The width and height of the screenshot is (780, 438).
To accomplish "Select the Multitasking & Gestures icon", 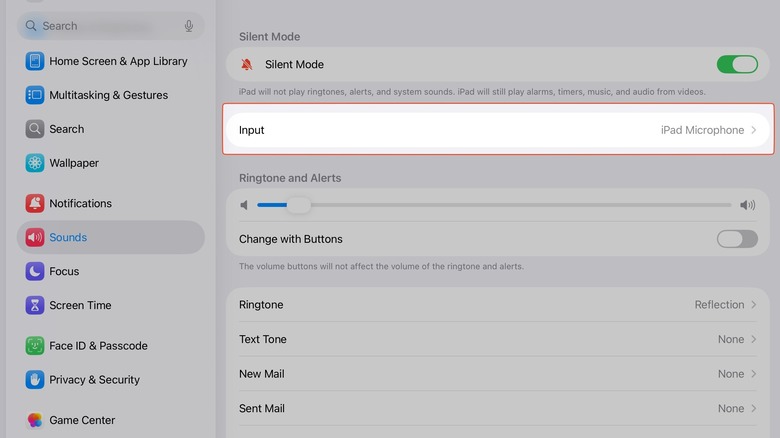I will [35, 95].
